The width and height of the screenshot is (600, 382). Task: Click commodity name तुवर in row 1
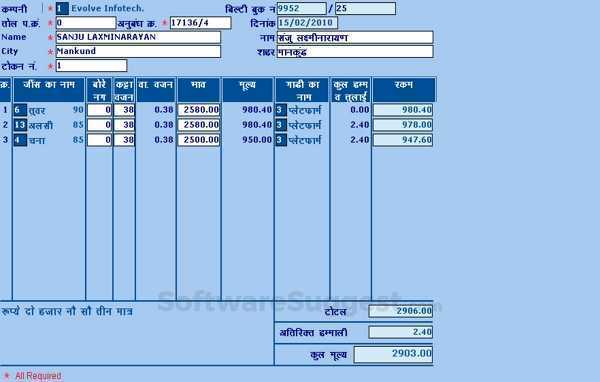pos(37,111)
